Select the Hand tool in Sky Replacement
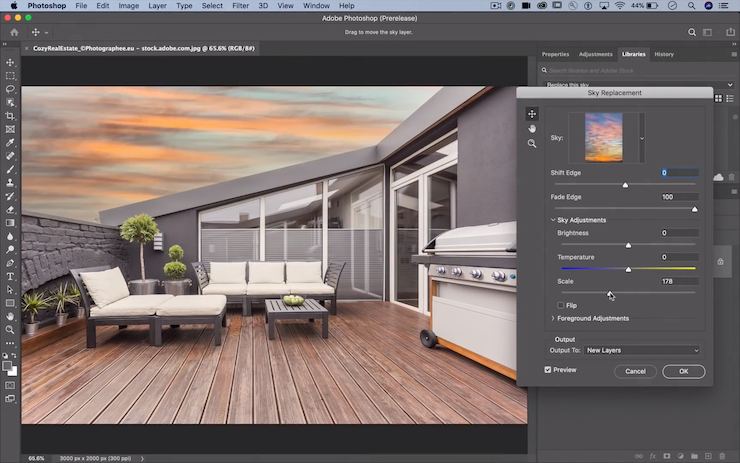 pyautogui.click(x=532, y=129)
